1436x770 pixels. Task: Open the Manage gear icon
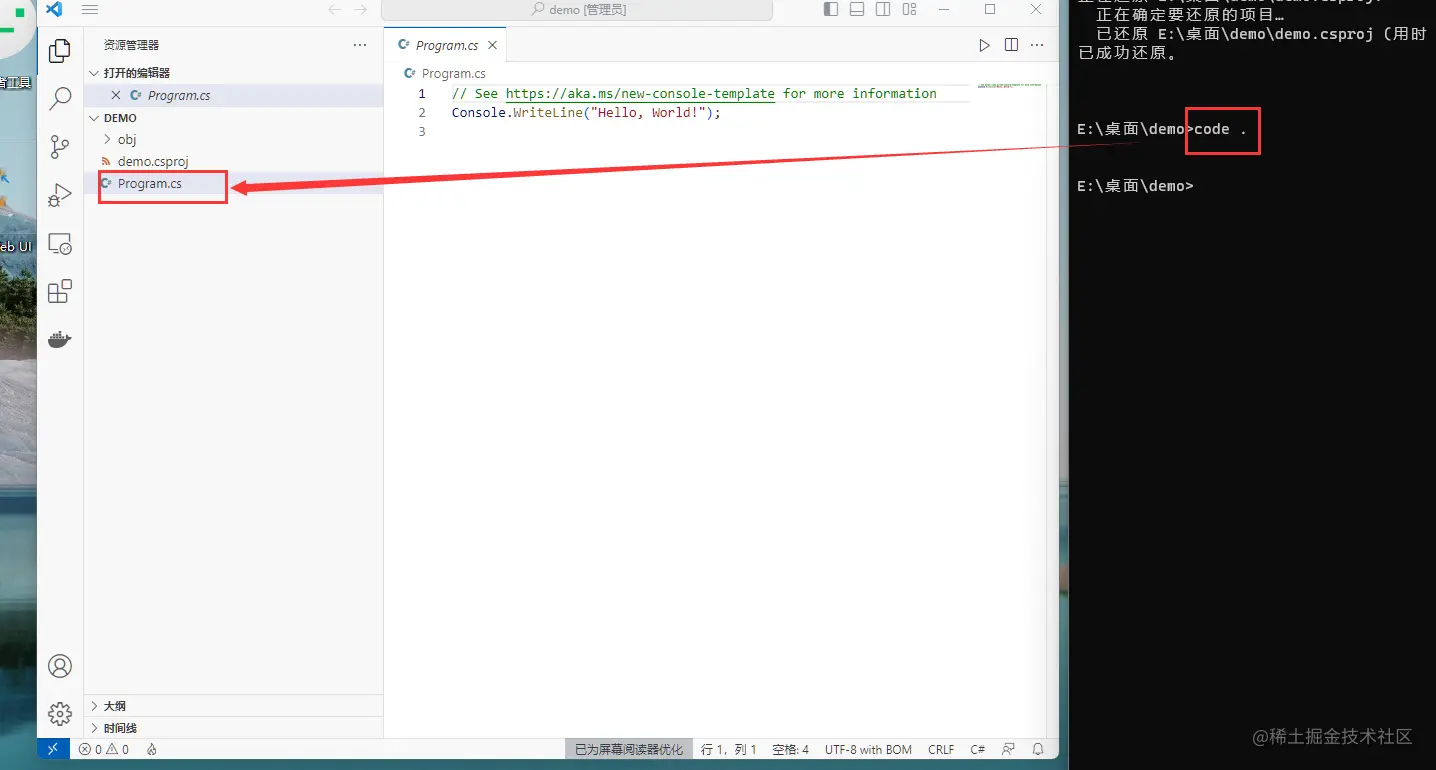[x=60, y=713]
